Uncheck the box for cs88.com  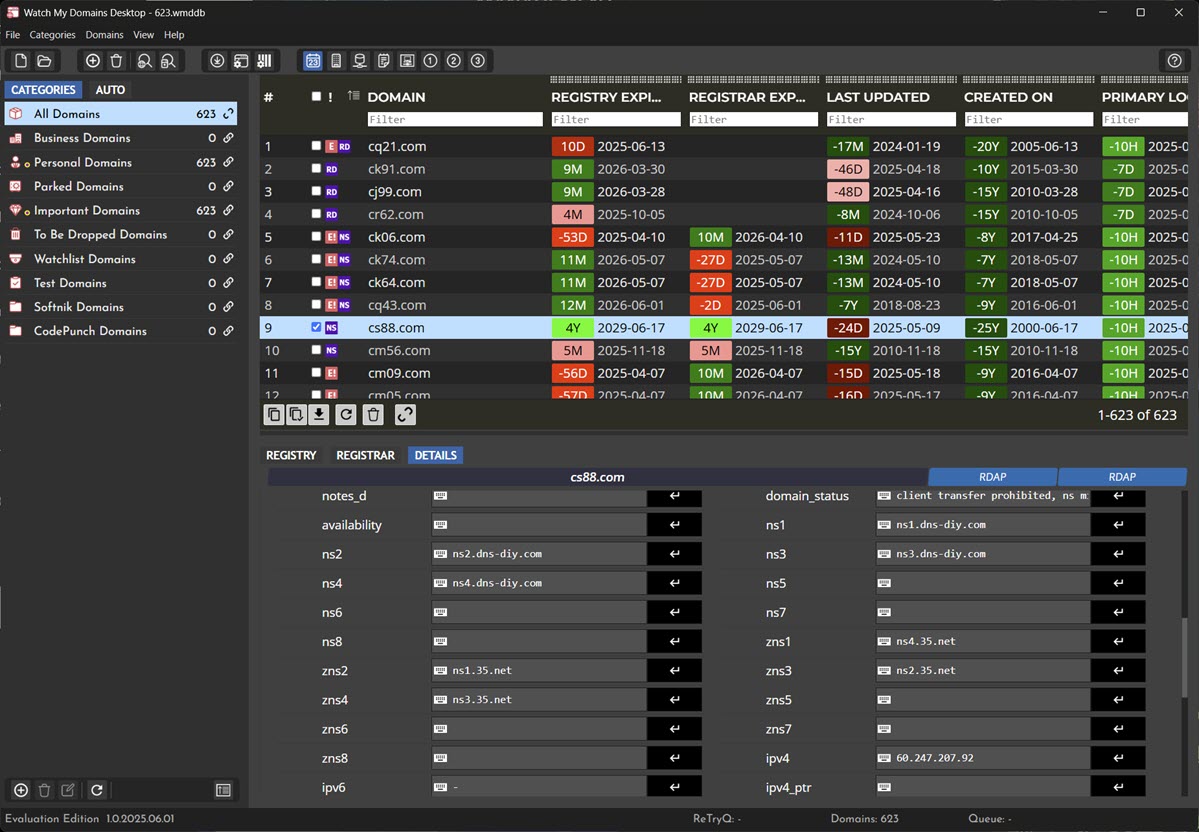(317, 327)
